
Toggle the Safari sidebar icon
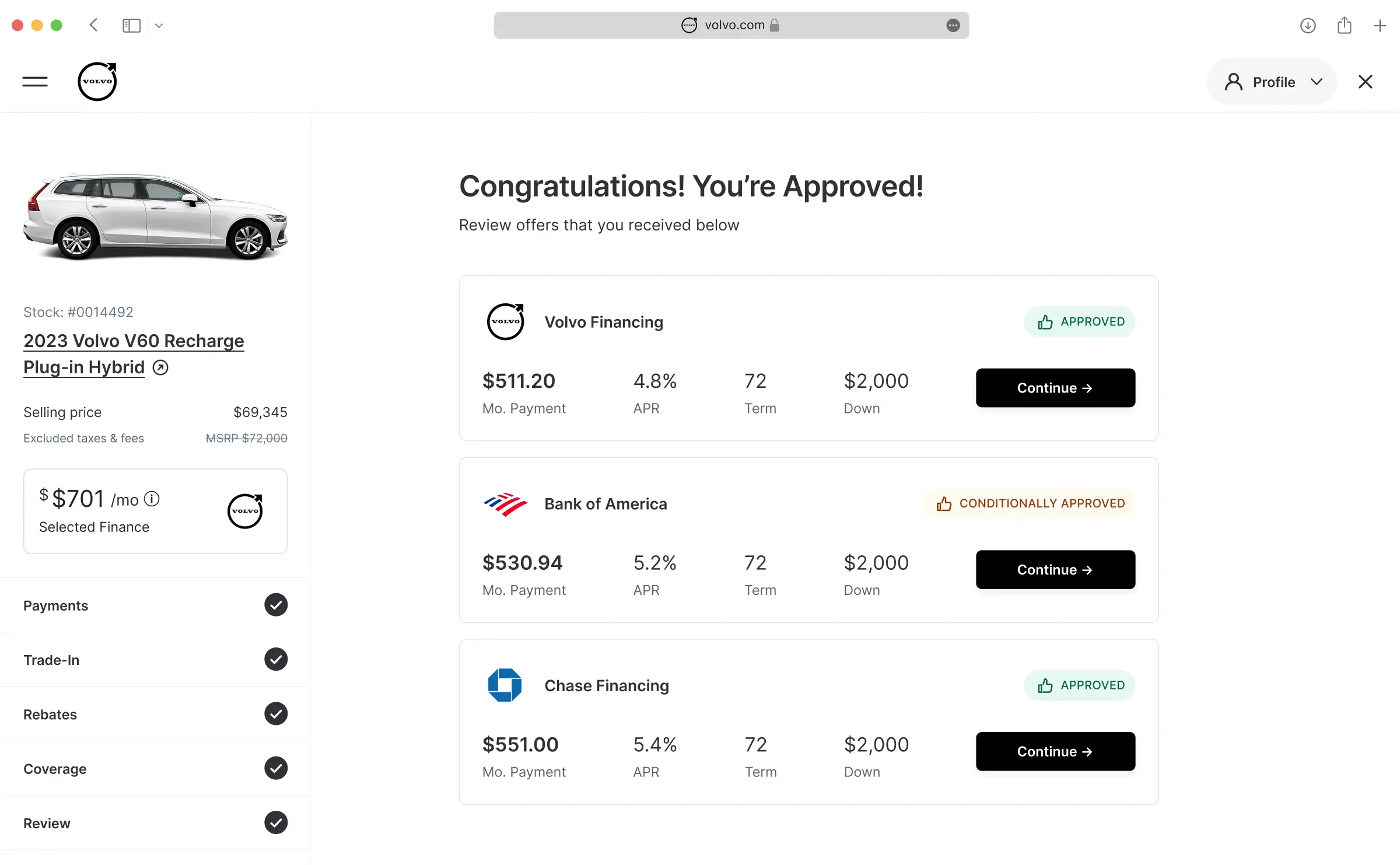pos(131,25)
